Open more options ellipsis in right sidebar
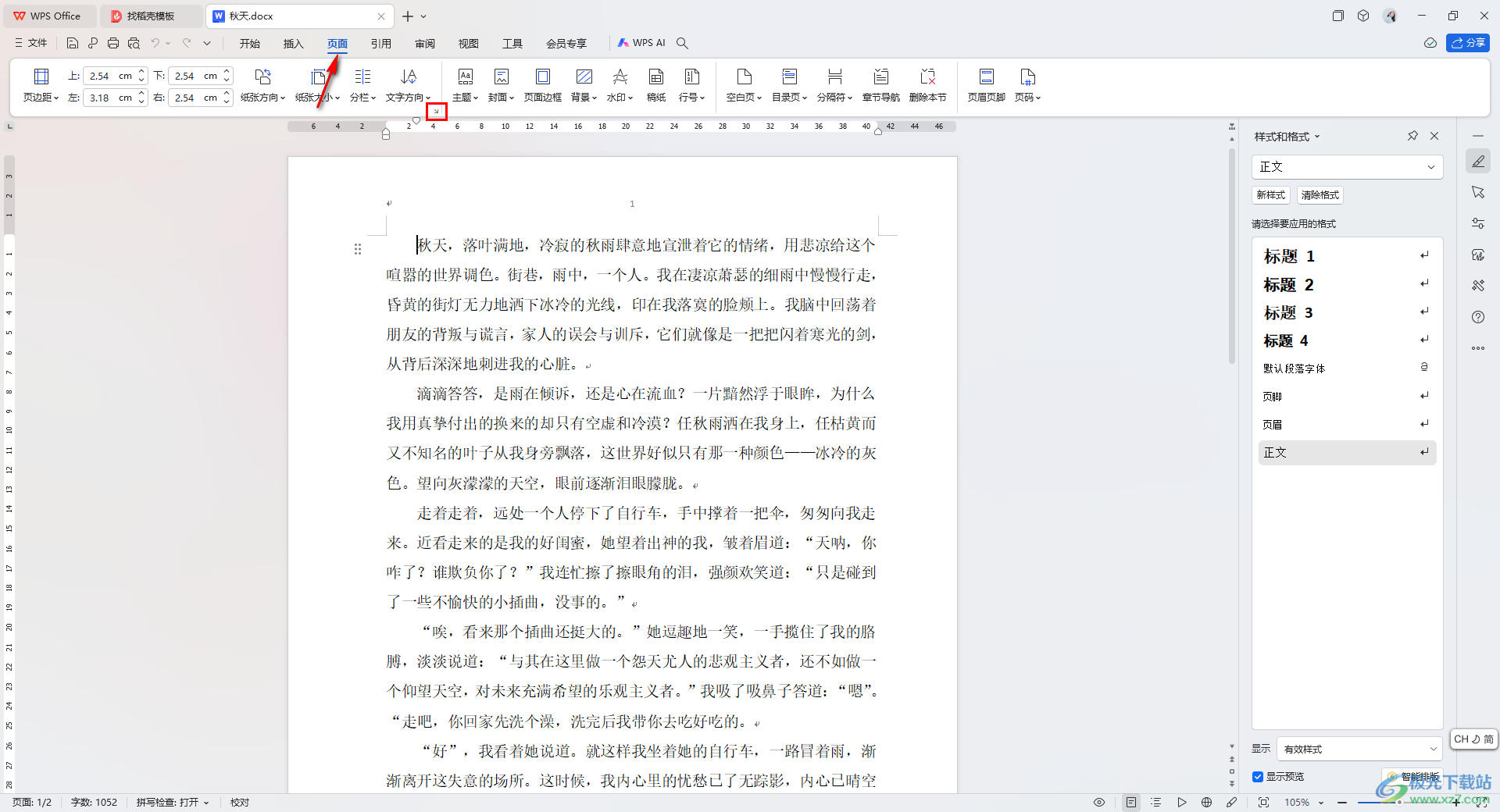Image resolution: width=1500 pixels, height=812 pixels. coord(1478,348)
